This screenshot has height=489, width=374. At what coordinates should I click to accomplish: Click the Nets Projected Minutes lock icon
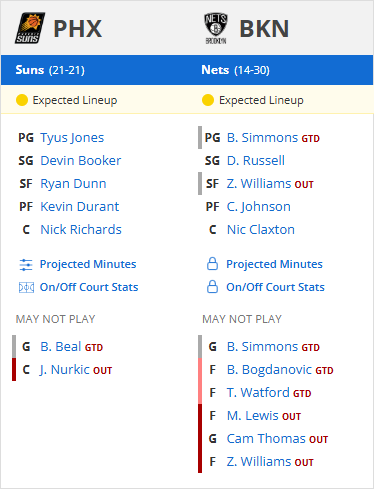click(213, 264)
